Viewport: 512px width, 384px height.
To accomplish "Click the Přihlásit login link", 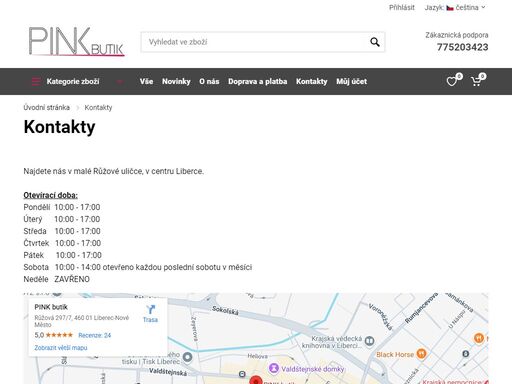I will click(402, 7).
